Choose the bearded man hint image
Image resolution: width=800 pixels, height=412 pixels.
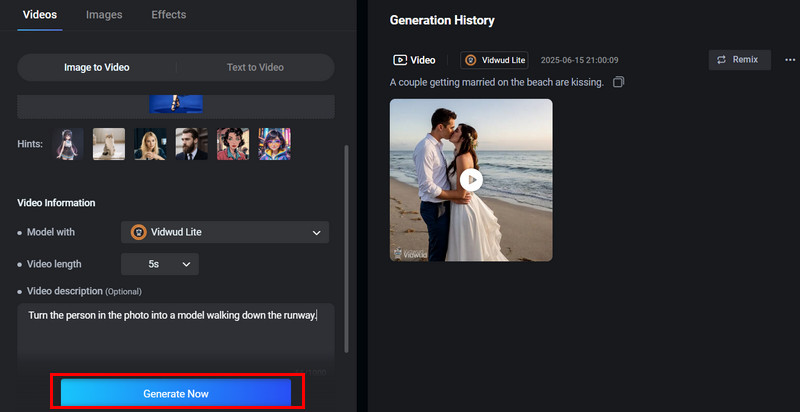tap(191, 144)
